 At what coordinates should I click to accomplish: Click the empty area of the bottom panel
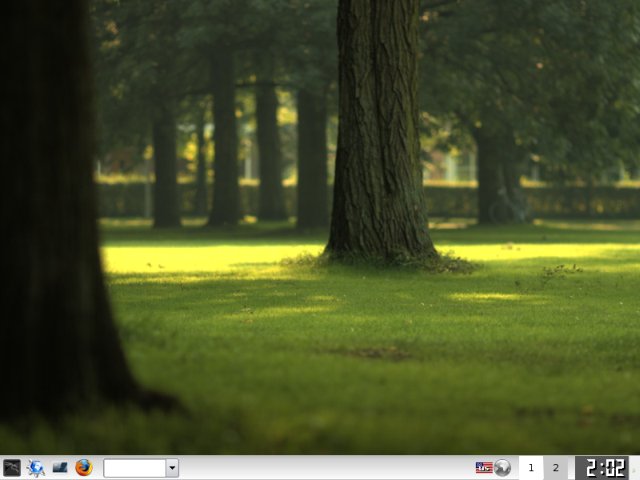click(320, 467)
